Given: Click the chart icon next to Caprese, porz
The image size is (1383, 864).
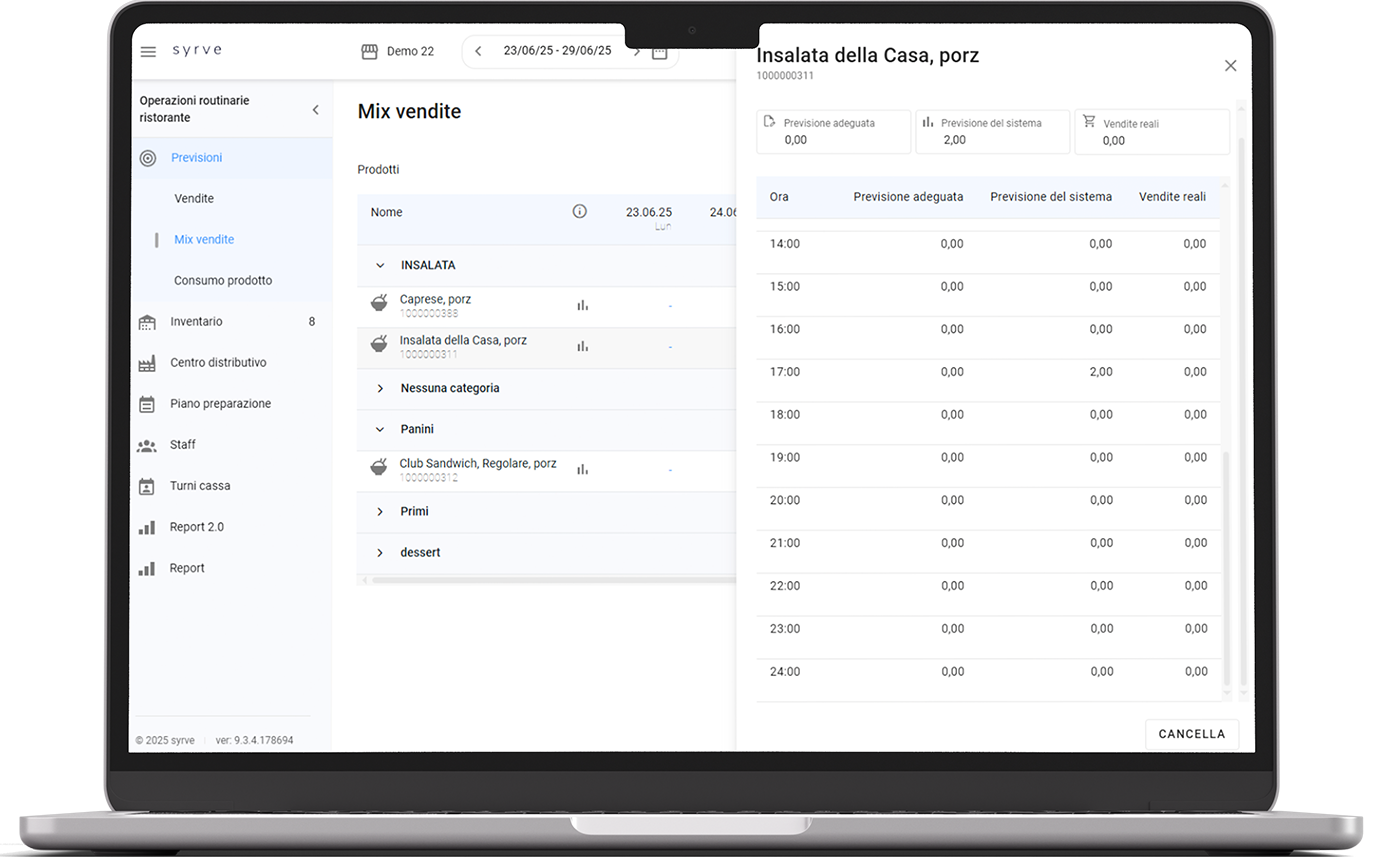Looking at the screenshot, I should [583, 305].
